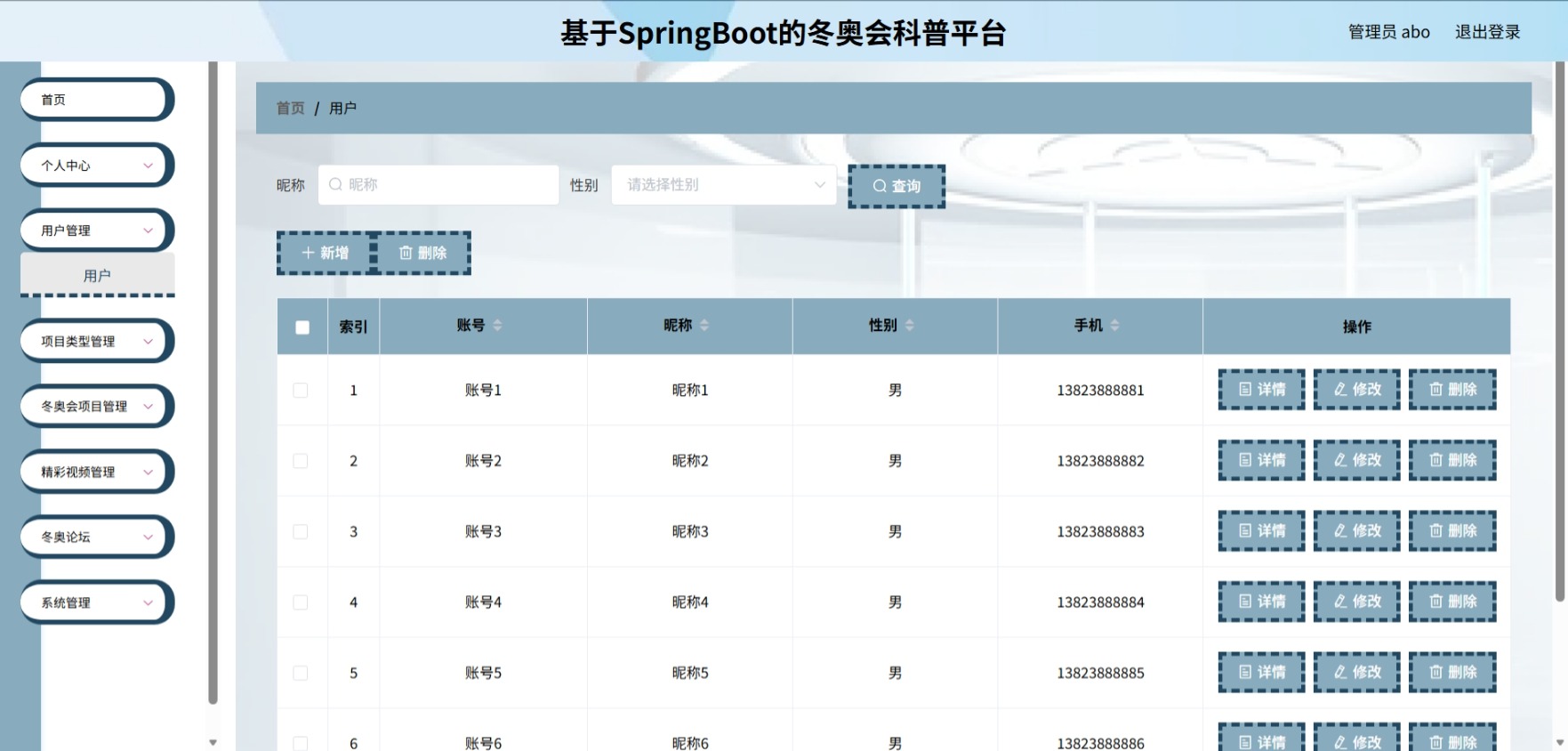The height and width of the screenshot is (751, 1568).
Task: Open 详情 for 账号4 row
Action: 1261,602
